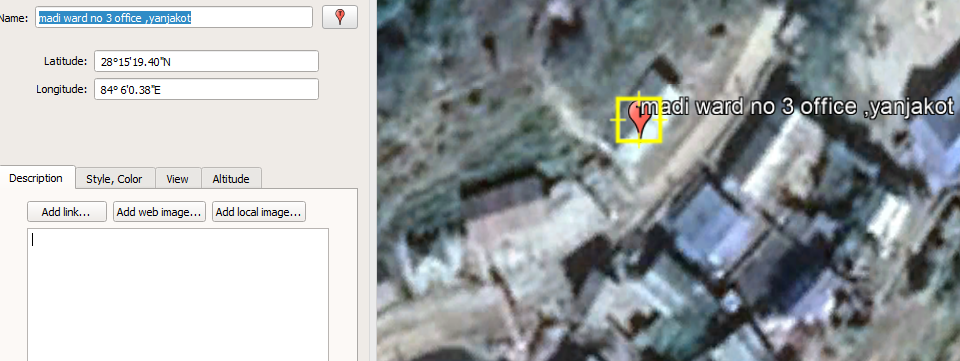Click the highlighted text in Name field

point(115,18)
